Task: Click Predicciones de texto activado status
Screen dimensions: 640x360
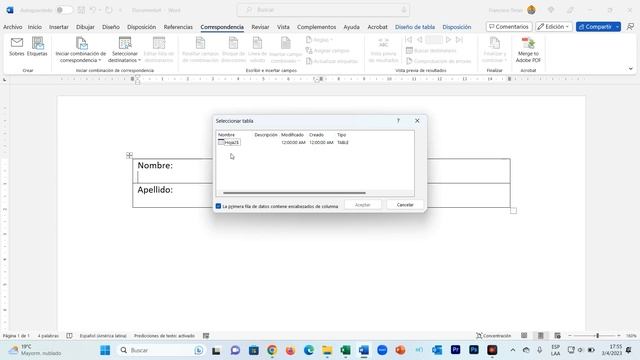Action: pos(164,336)
